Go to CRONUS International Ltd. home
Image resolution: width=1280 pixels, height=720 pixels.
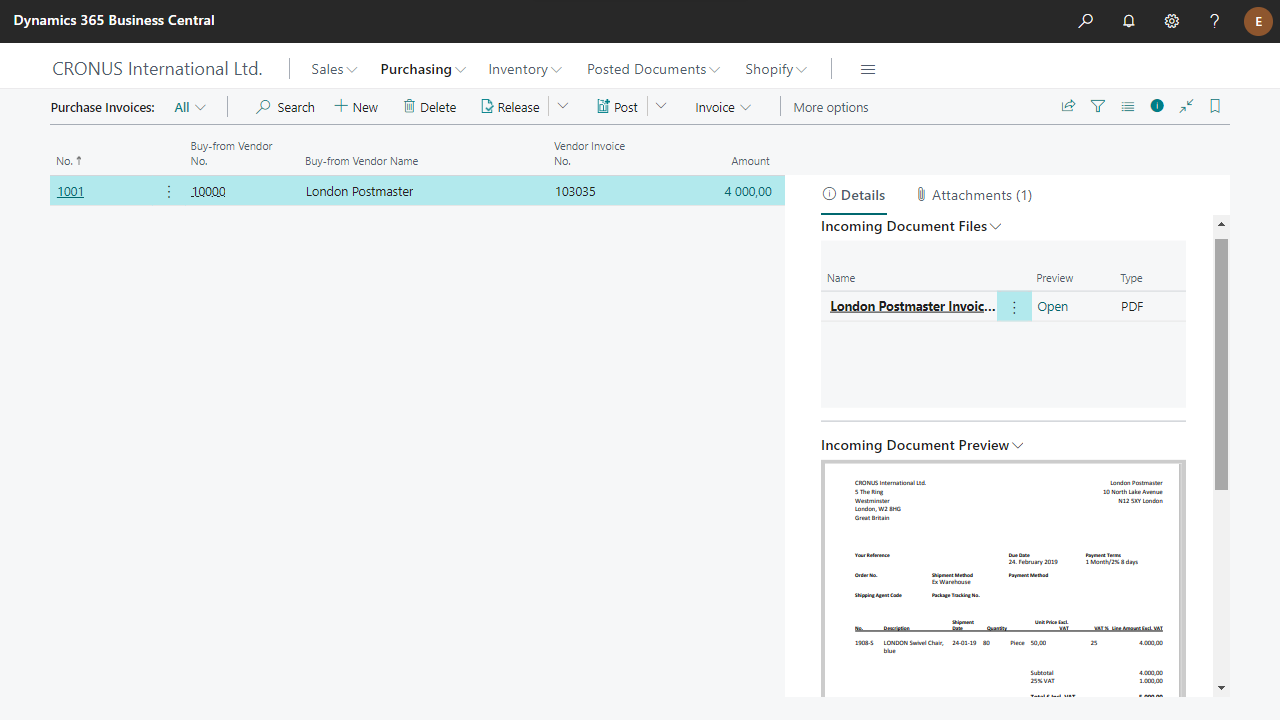click(x=157, y=69)
